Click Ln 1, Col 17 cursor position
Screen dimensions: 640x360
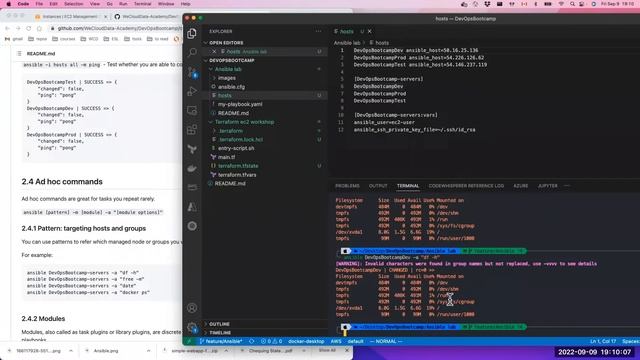603,341
